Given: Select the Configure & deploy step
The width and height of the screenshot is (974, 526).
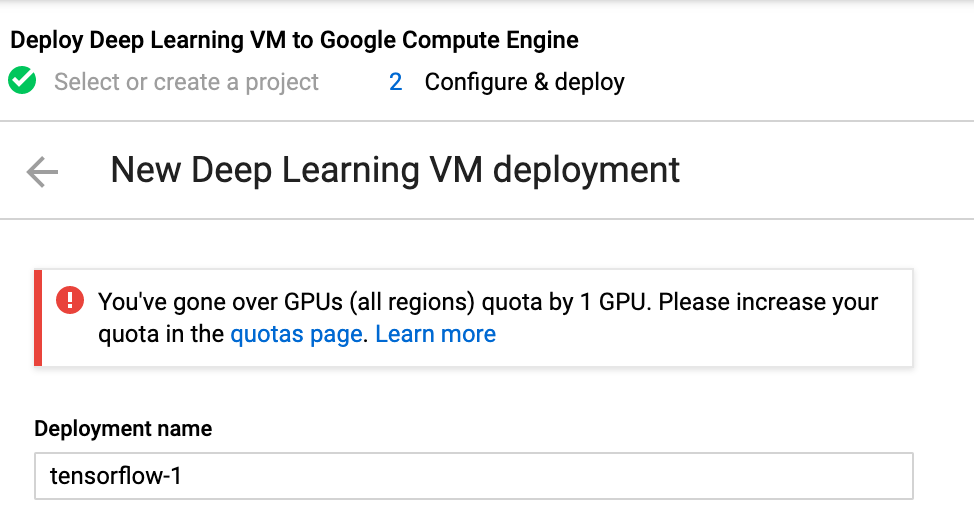Looking at the screenshot, I should click(x=524, y=82).
